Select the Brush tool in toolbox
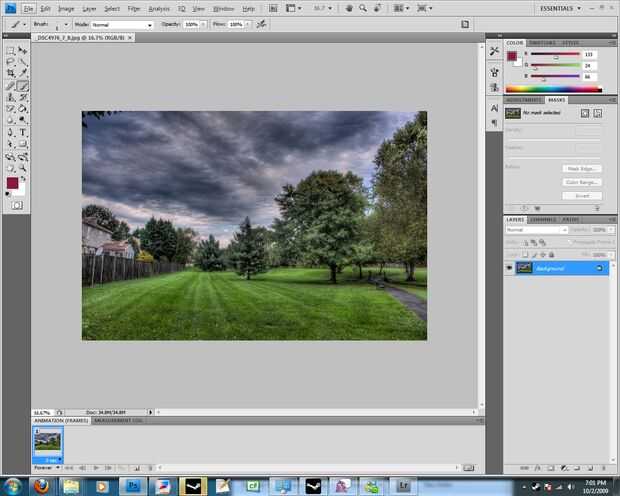This screenshot has height=496, width=620. click(23, 85)
